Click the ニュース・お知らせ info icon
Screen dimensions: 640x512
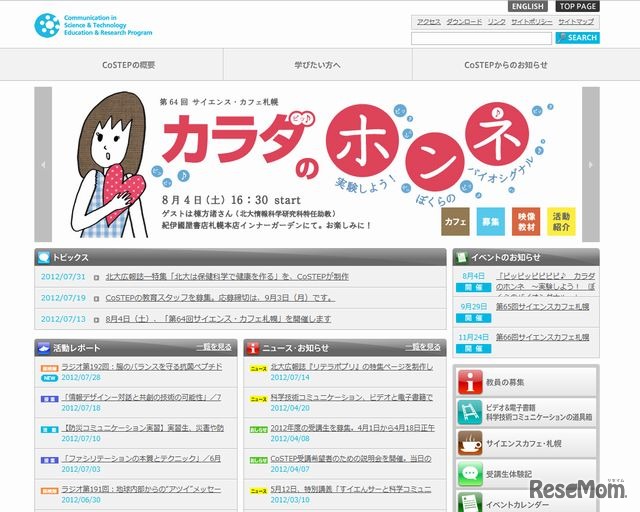[x=252, y=348]
